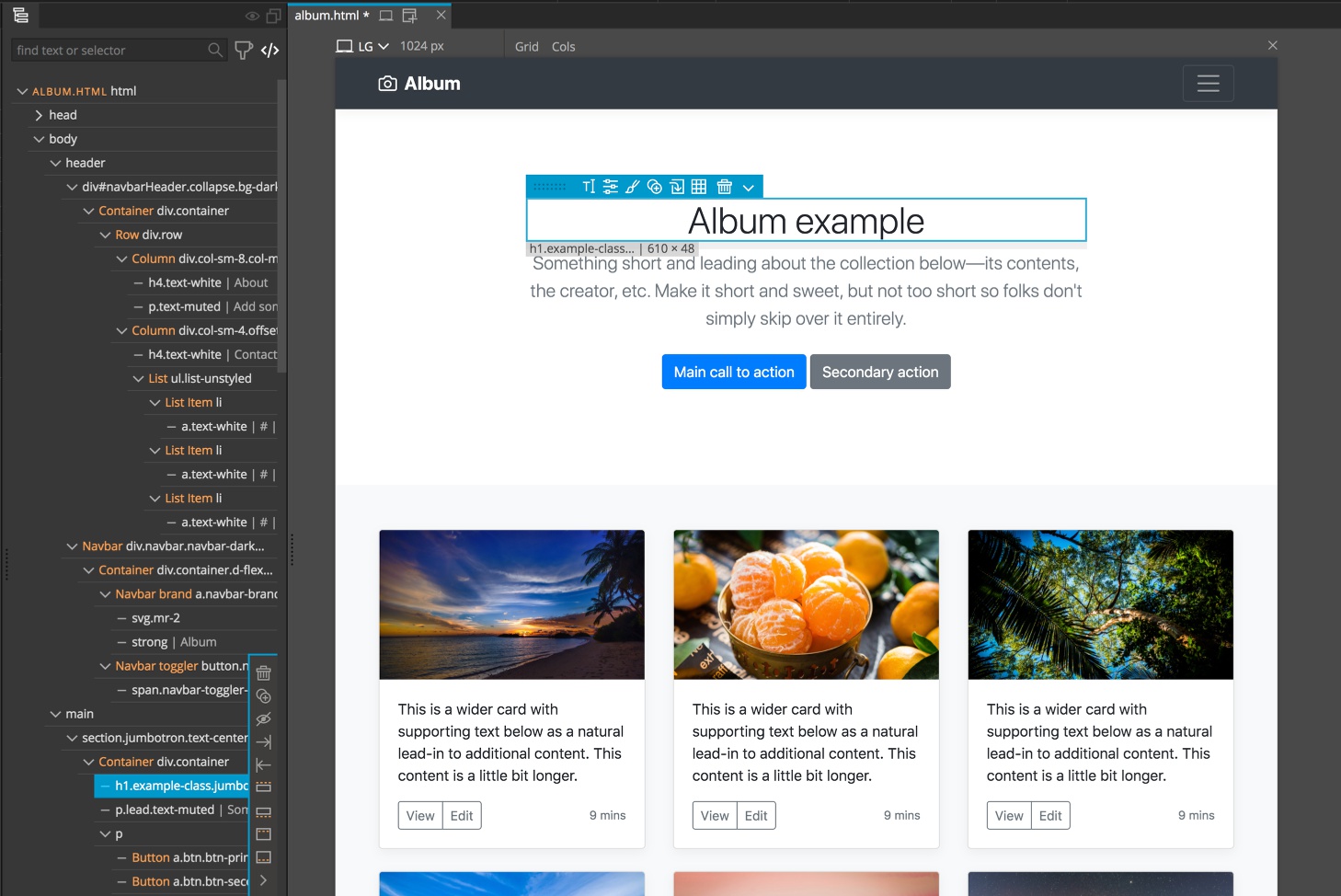Select p.lead.text-muted tree item

(x=181, y=810)
